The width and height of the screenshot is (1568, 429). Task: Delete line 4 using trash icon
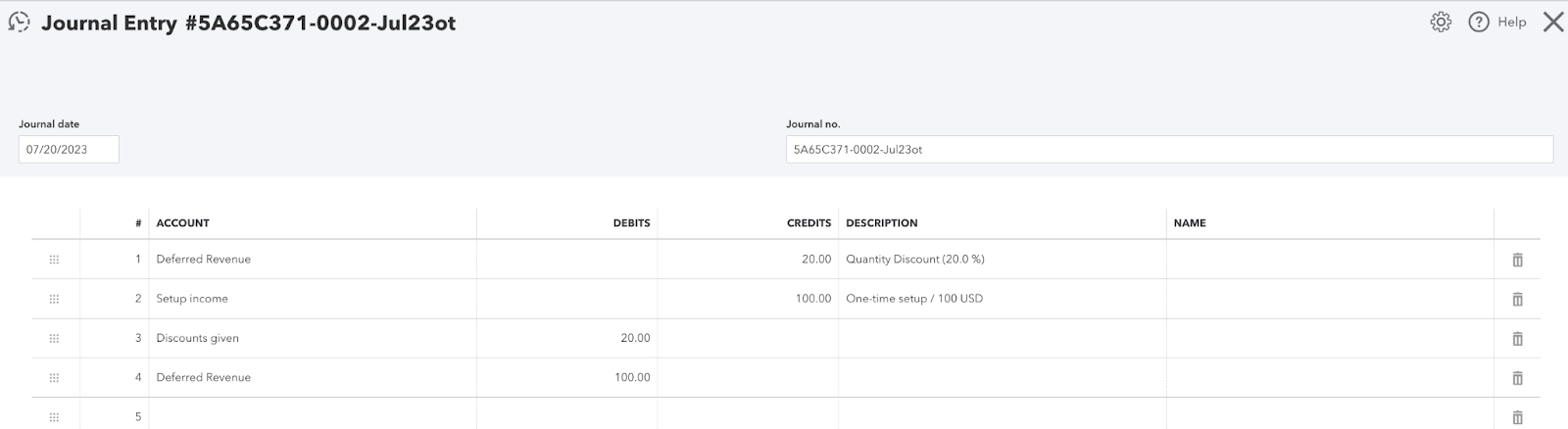[1517, 377]
